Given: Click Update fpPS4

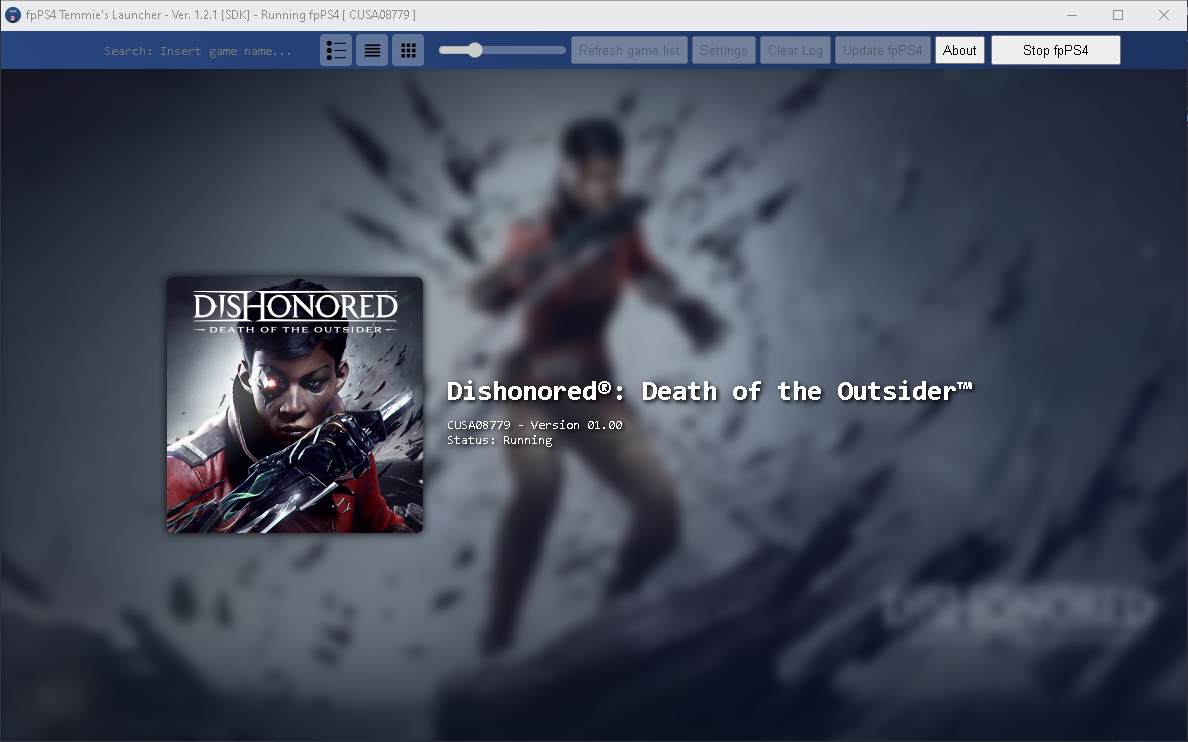Looking at the screenshot, I should click(x=882, y=49).
